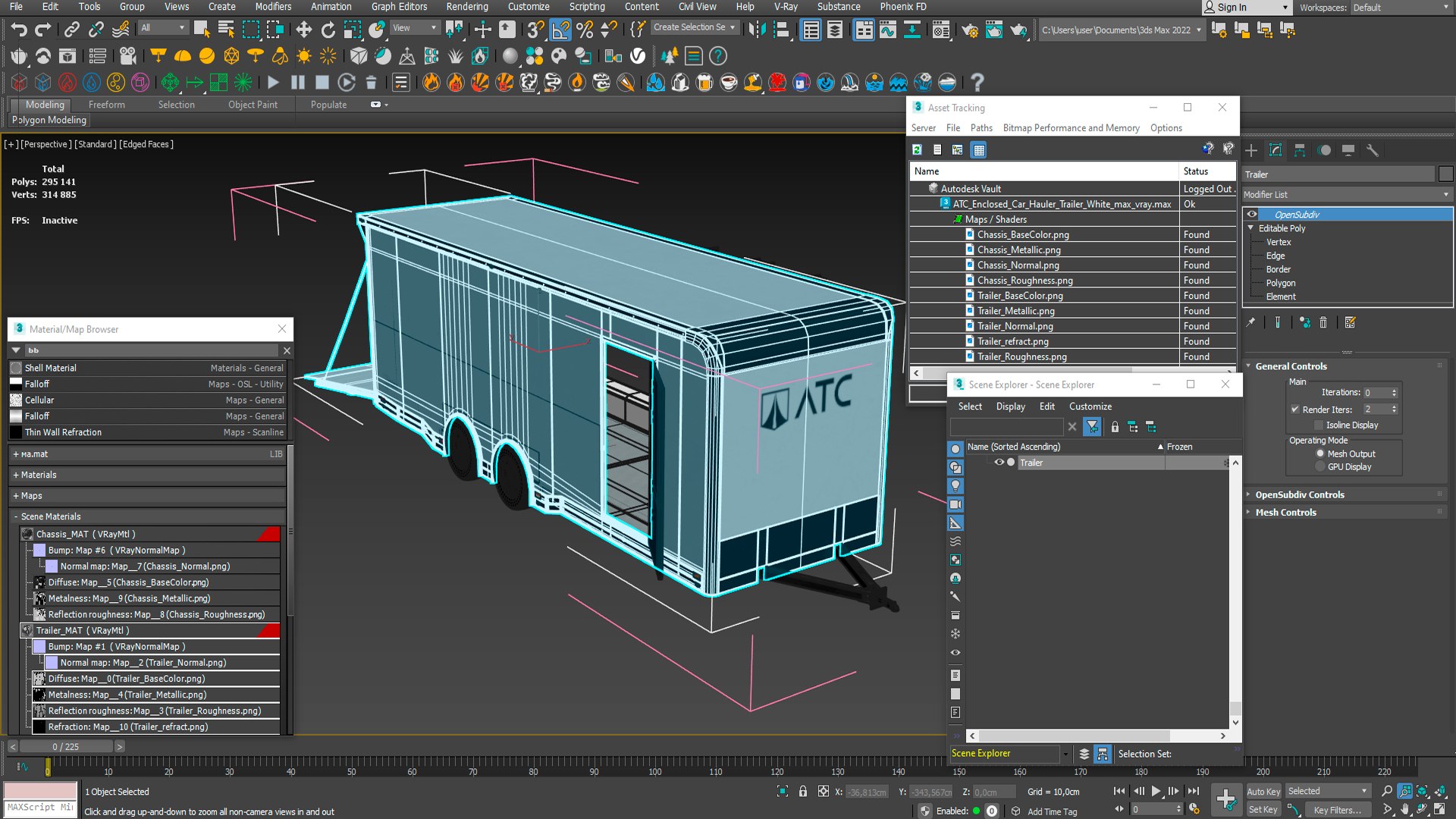Toggle the selection lock icon in the status bar
1456x819 pixels.
pyautogui.click(x=803, y=792)
